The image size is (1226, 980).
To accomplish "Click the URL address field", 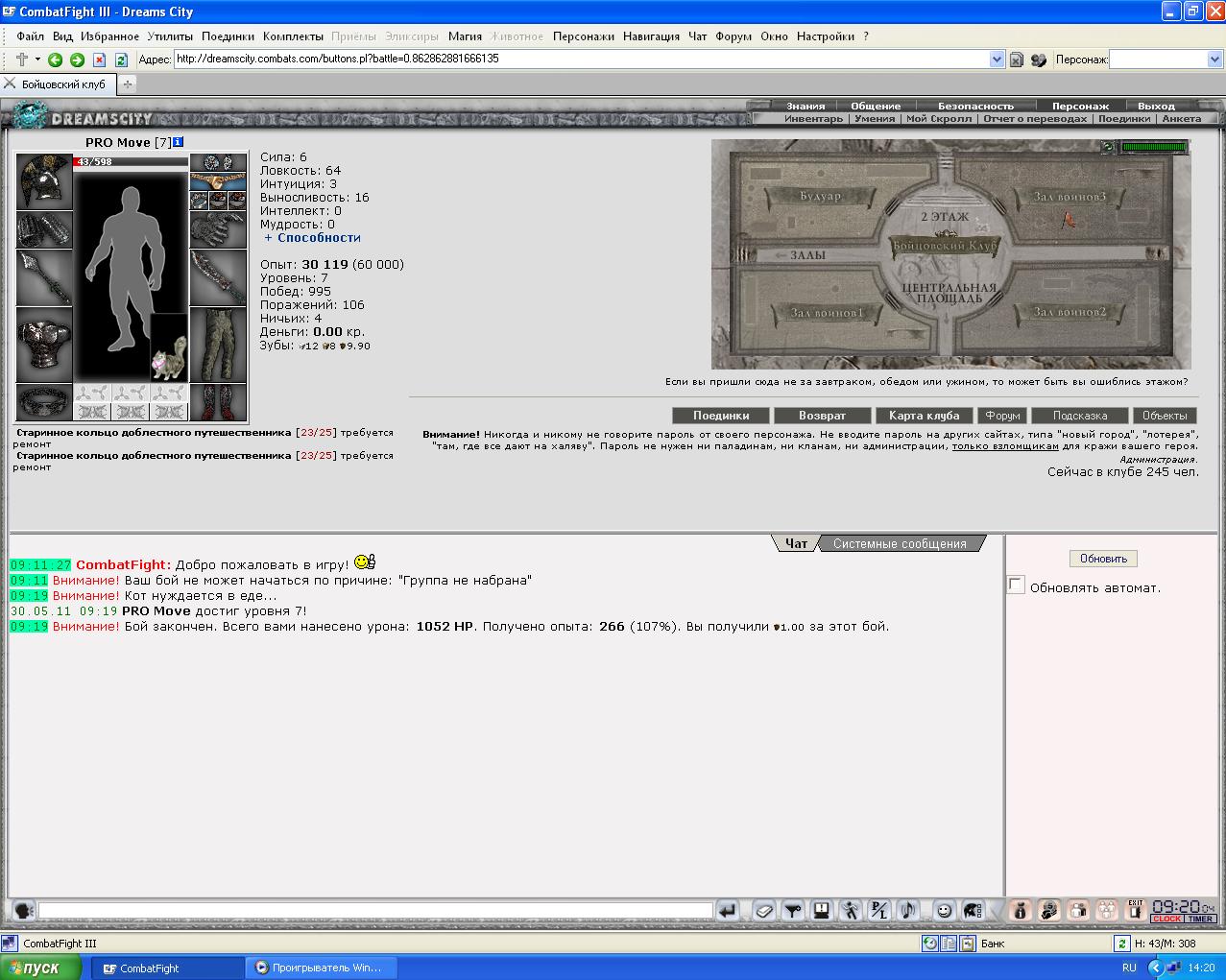I will 581,60.
